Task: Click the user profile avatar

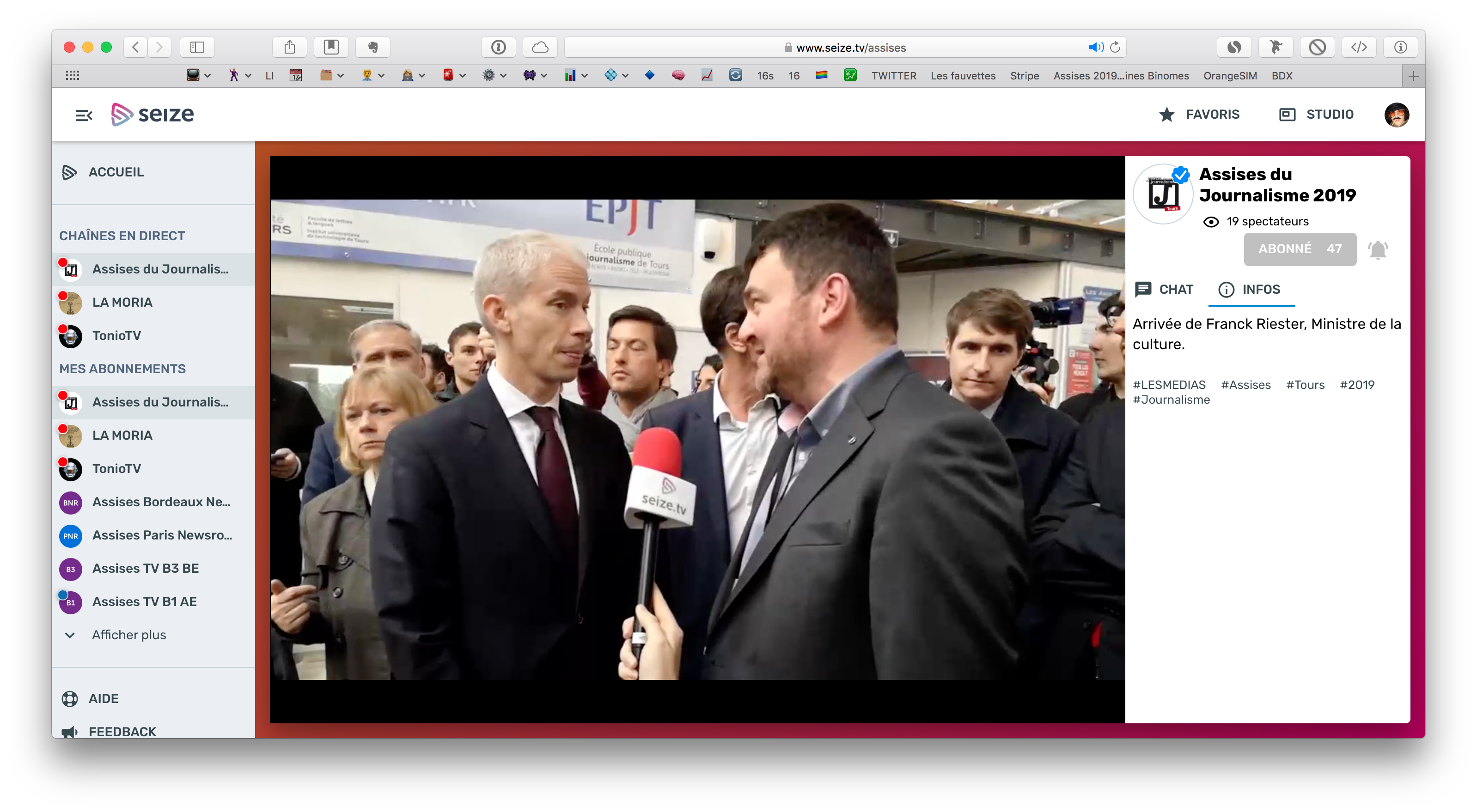Action: (x=1396, y=115)
